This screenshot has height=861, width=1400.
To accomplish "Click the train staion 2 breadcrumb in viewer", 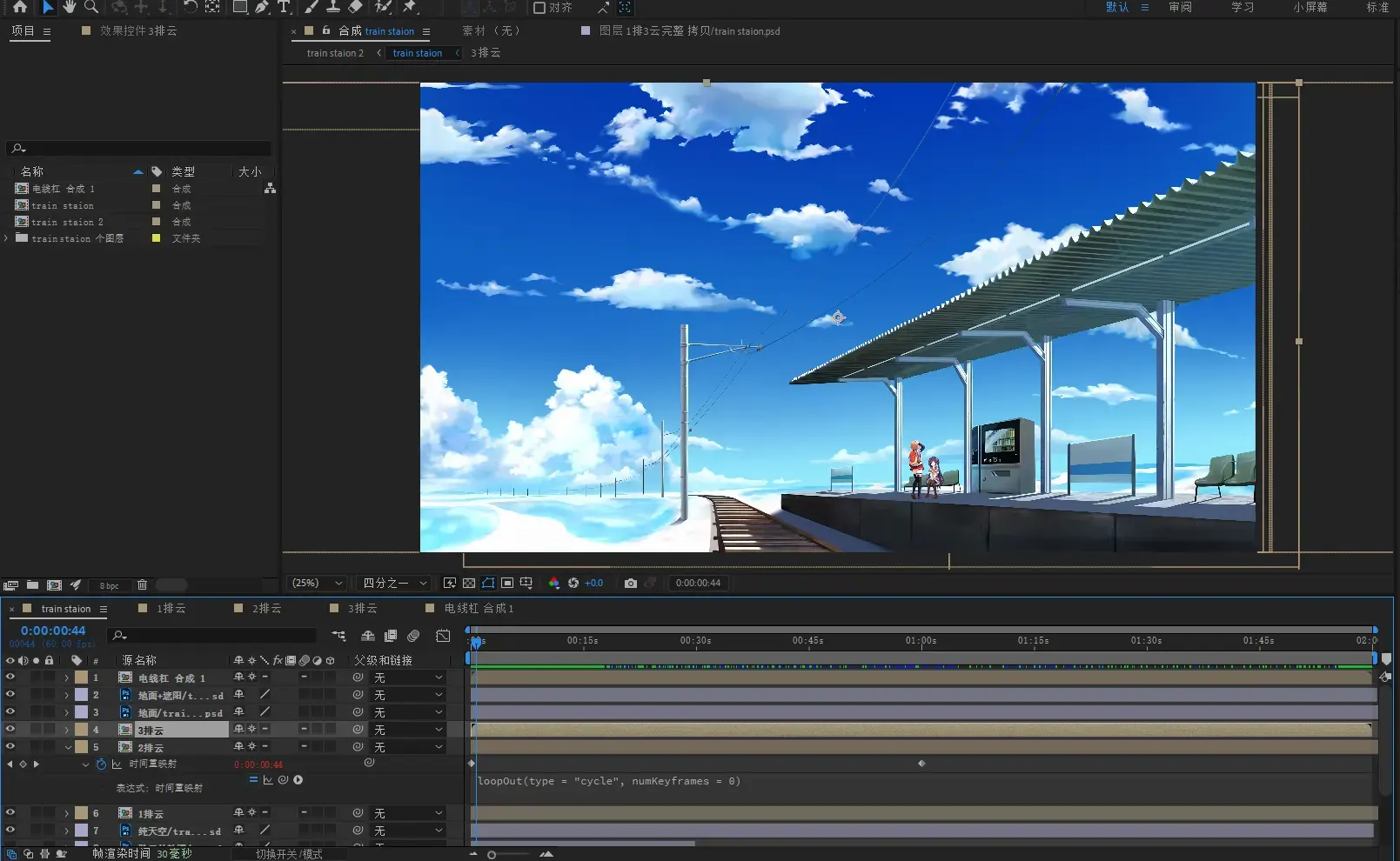I will [x=335, y=53].
